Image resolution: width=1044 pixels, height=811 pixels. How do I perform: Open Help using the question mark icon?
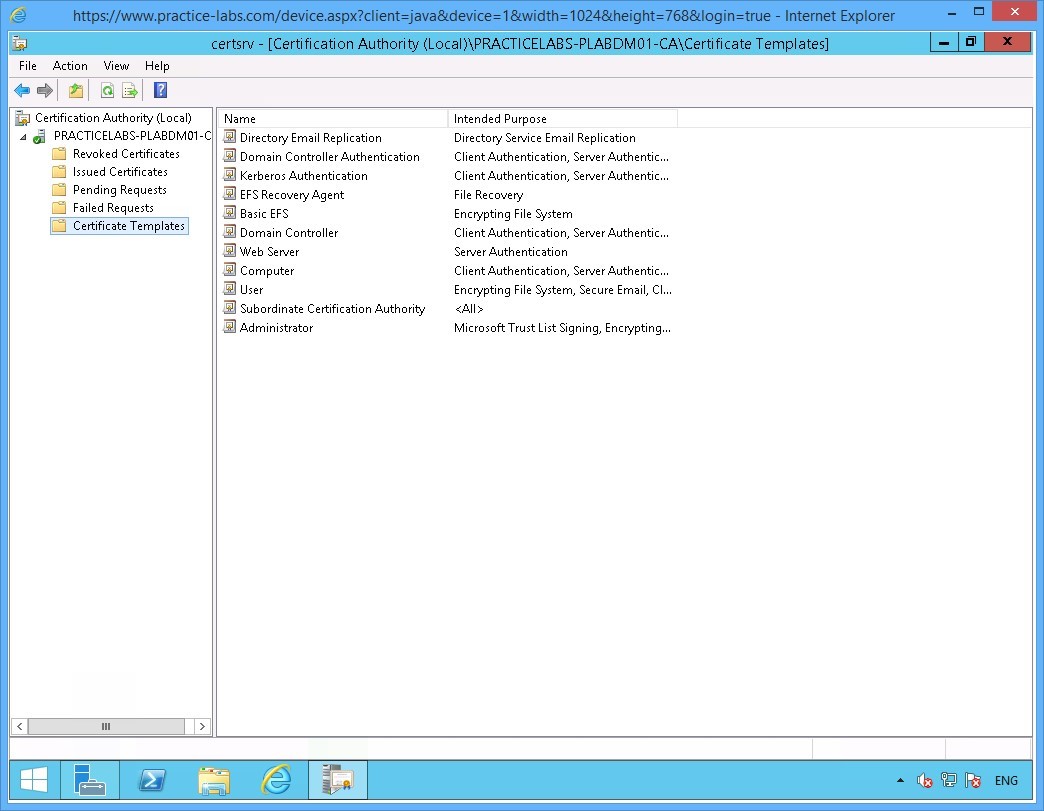tap(160, 90)
